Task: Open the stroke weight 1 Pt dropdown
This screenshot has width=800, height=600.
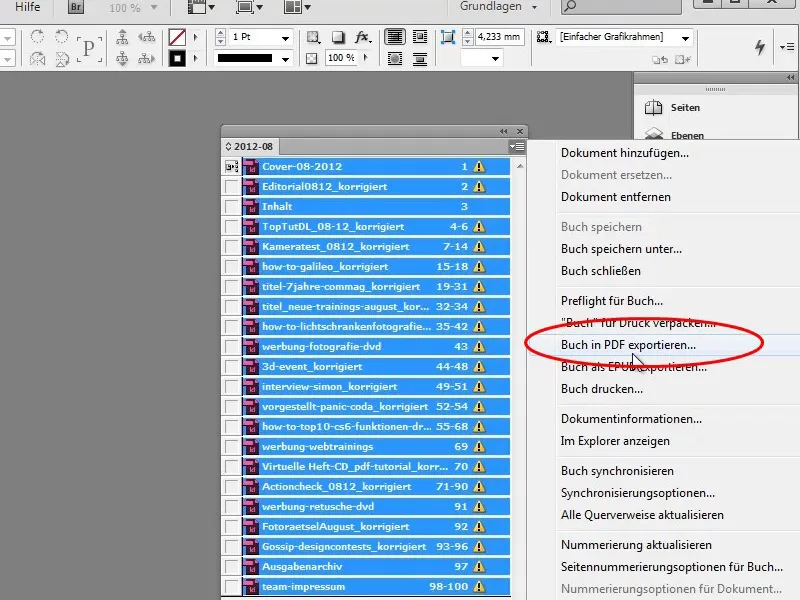Action: (x=285, y=38)
